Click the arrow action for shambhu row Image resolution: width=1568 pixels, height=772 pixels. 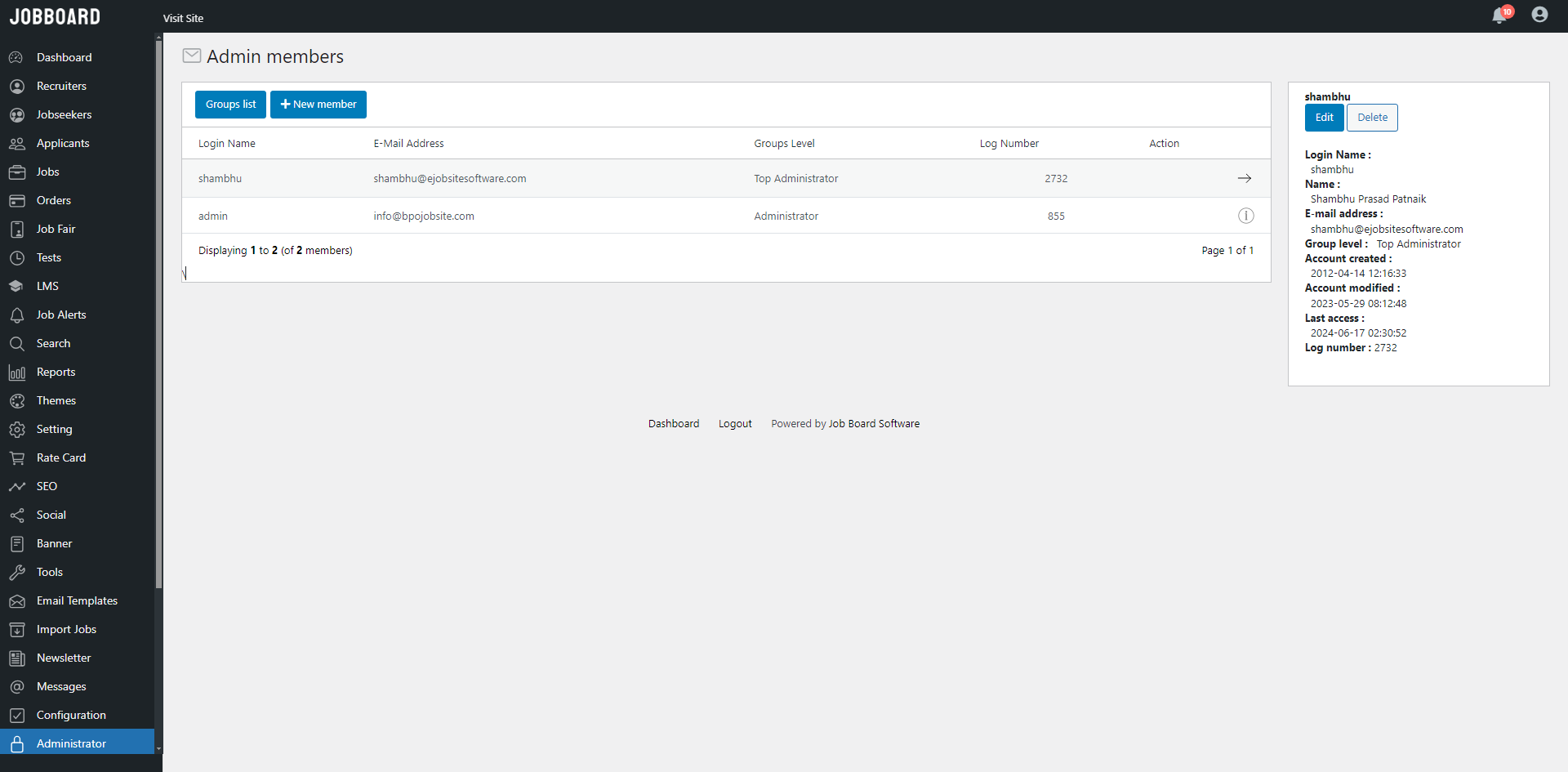[x=1245, y=178]
